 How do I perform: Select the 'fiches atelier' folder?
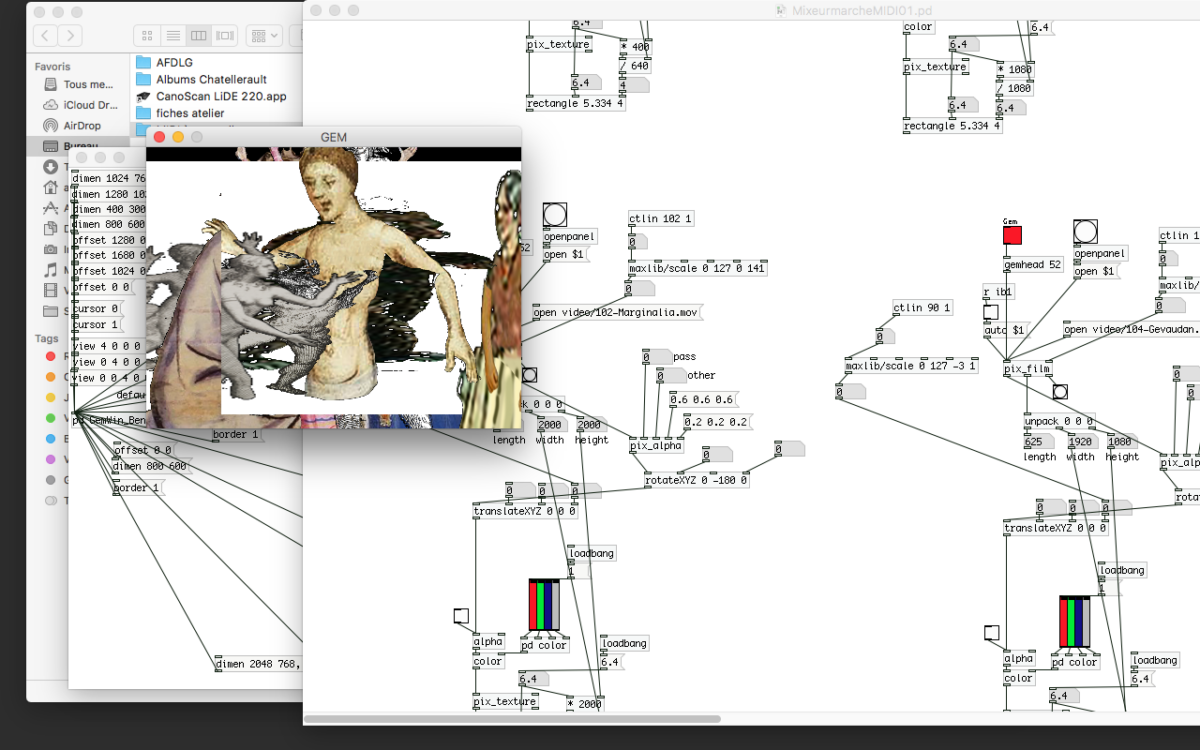(x=180, y=113)
